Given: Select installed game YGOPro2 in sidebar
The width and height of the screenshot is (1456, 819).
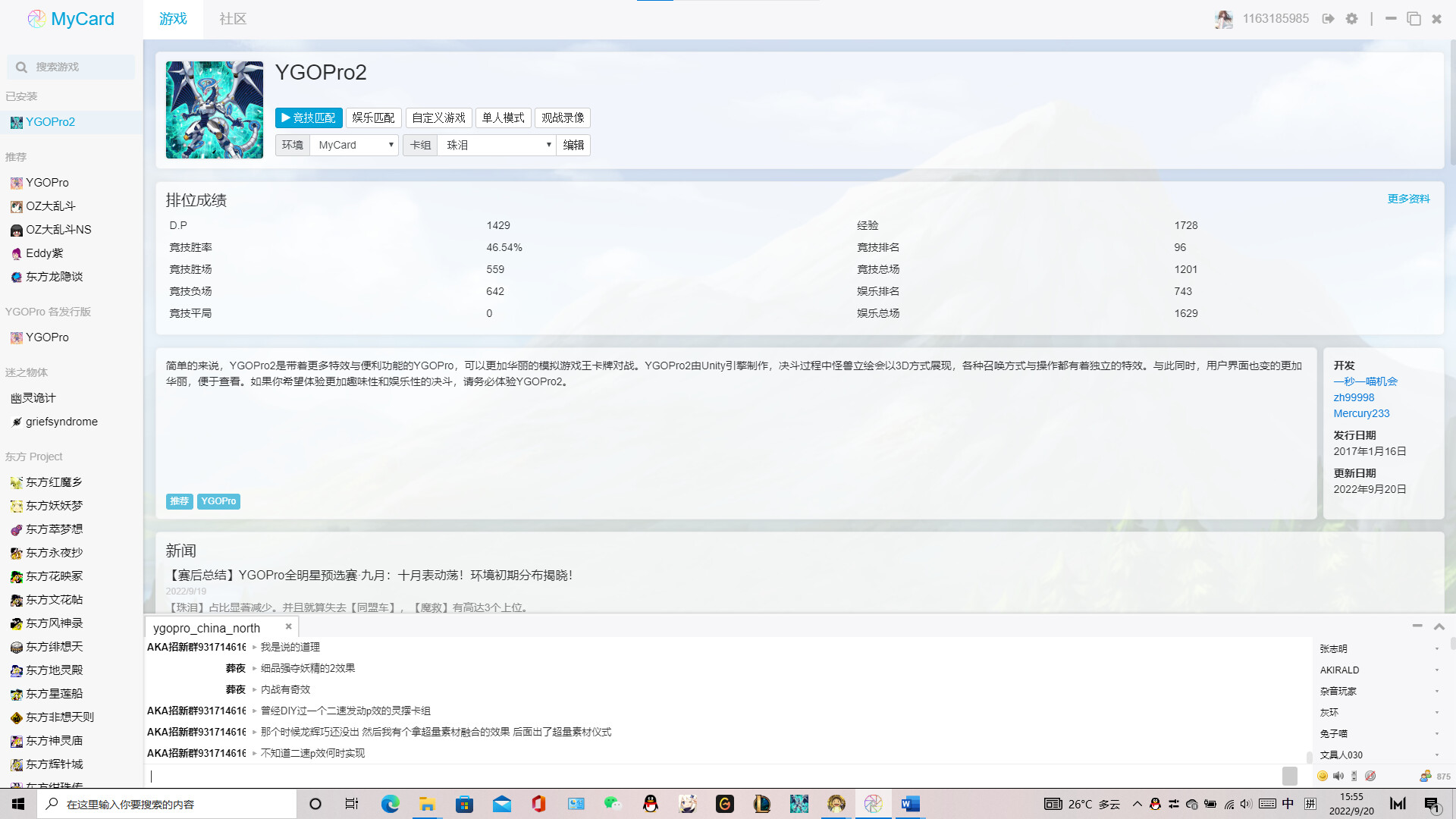Looking at the screenshot, I should click(71, 122).
